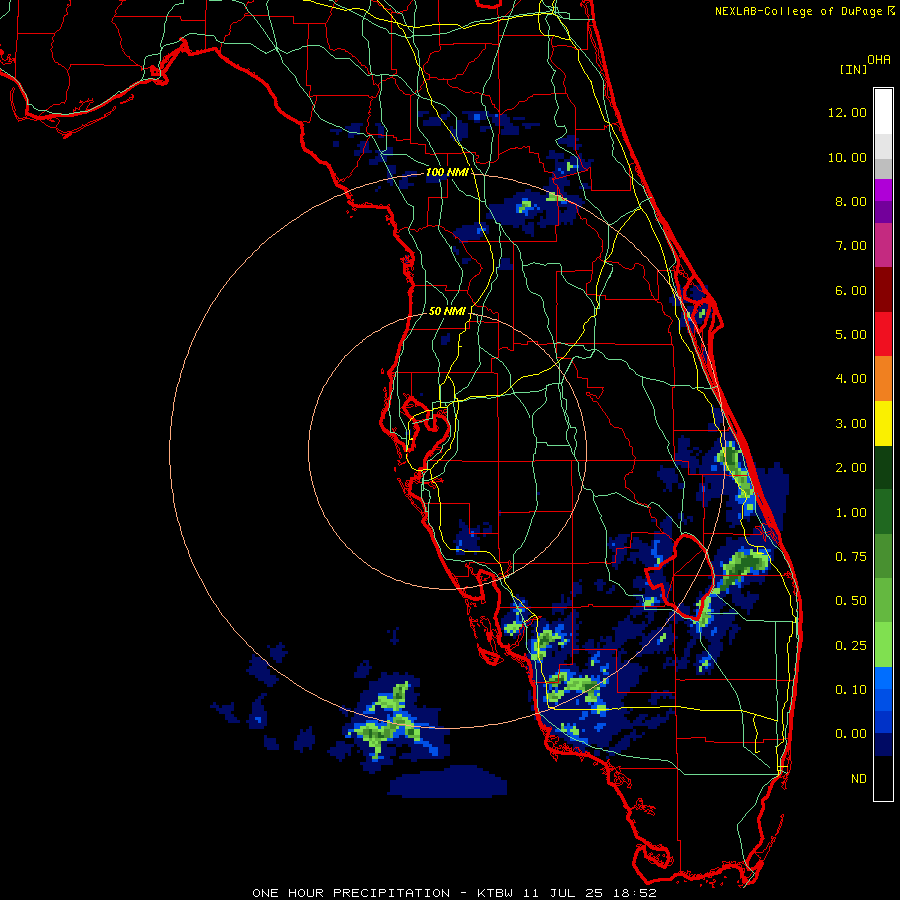Click the 50 NMI range ring label
900x900 pixels.
tap(447, 311)
